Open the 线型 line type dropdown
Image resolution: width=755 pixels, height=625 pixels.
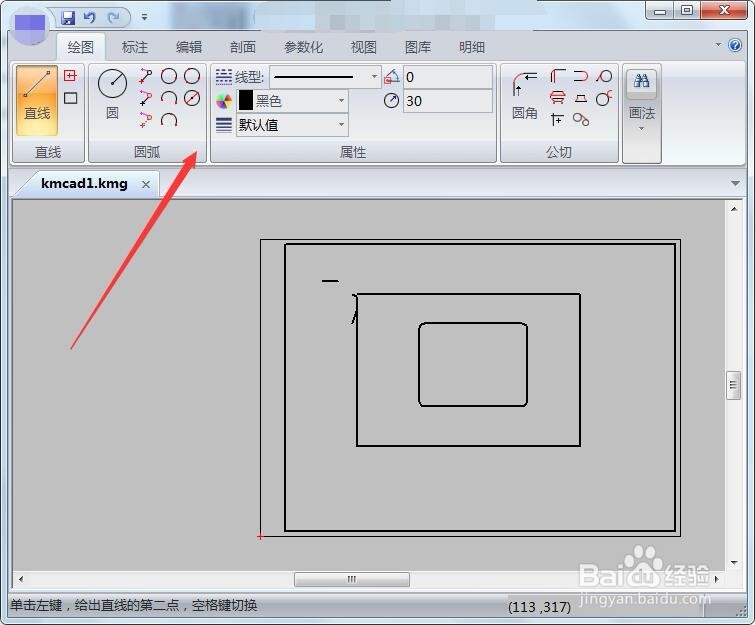pos(374,77)
